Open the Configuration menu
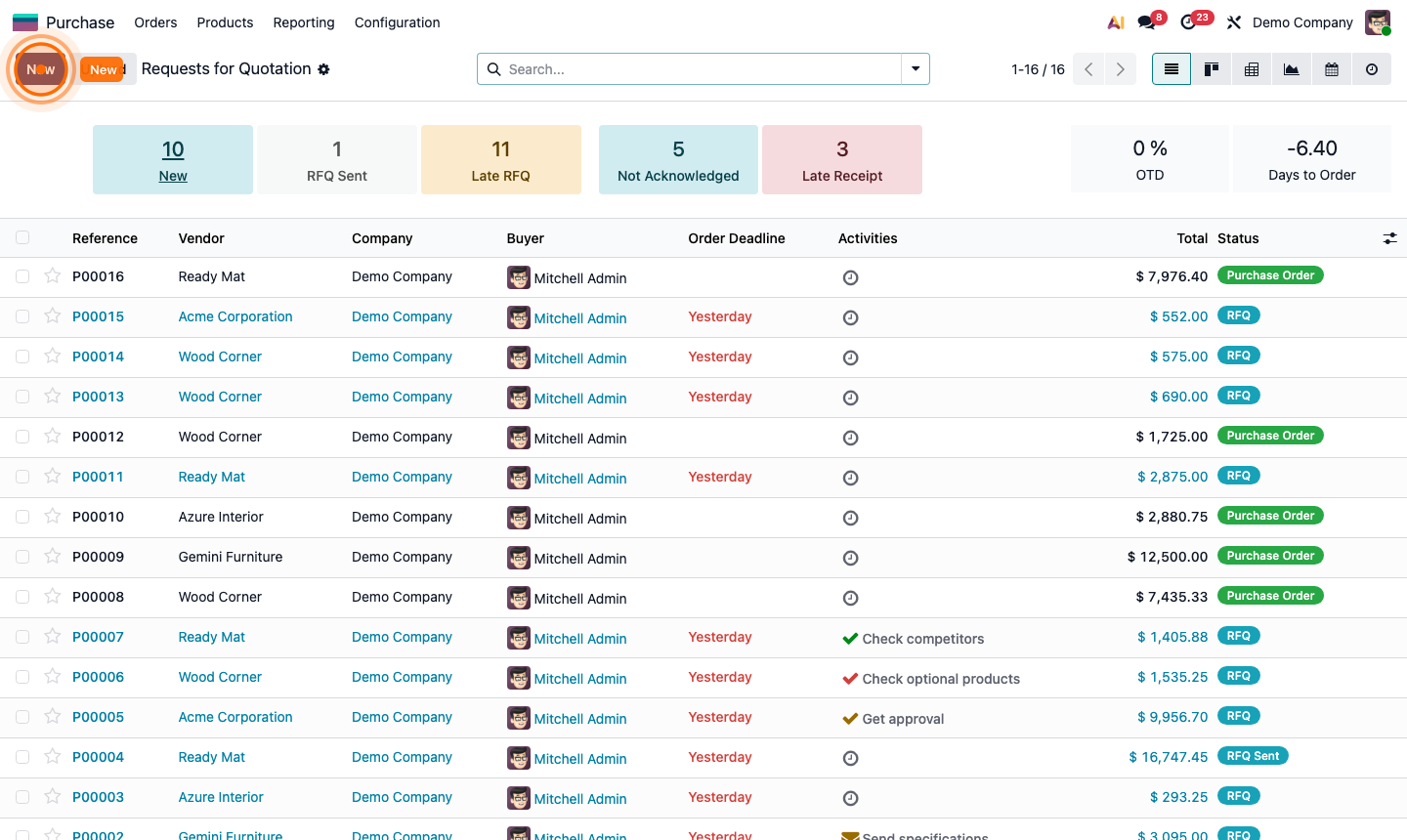 tap(397, 21)
